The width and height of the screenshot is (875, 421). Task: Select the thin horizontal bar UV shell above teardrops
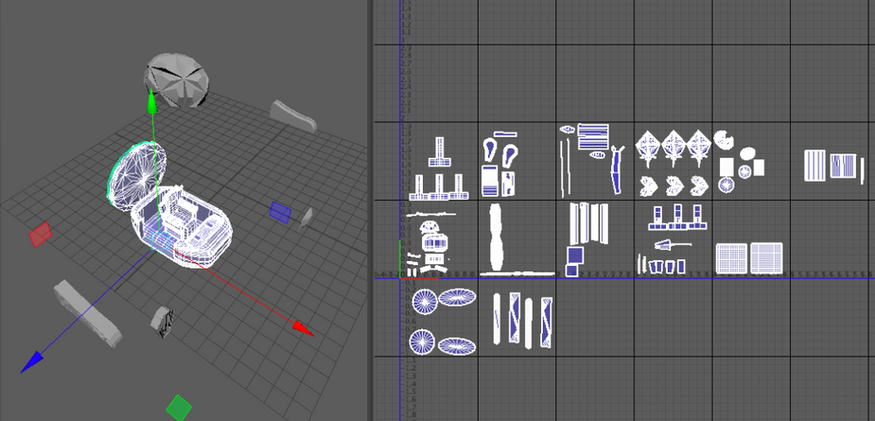(506, 134)
